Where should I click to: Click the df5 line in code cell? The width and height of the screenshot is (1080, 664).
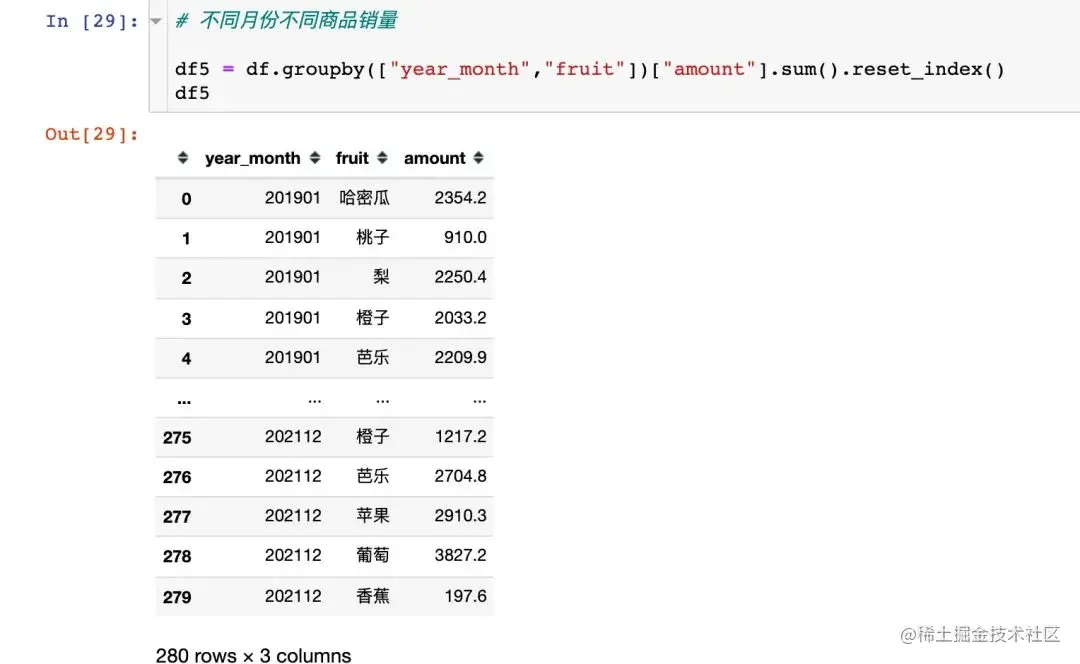click(192, 93)
